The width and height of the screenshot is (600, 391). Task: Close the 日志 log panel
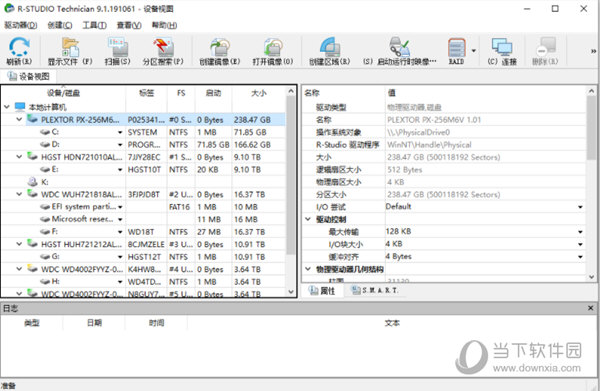click(x=590, y=308)
